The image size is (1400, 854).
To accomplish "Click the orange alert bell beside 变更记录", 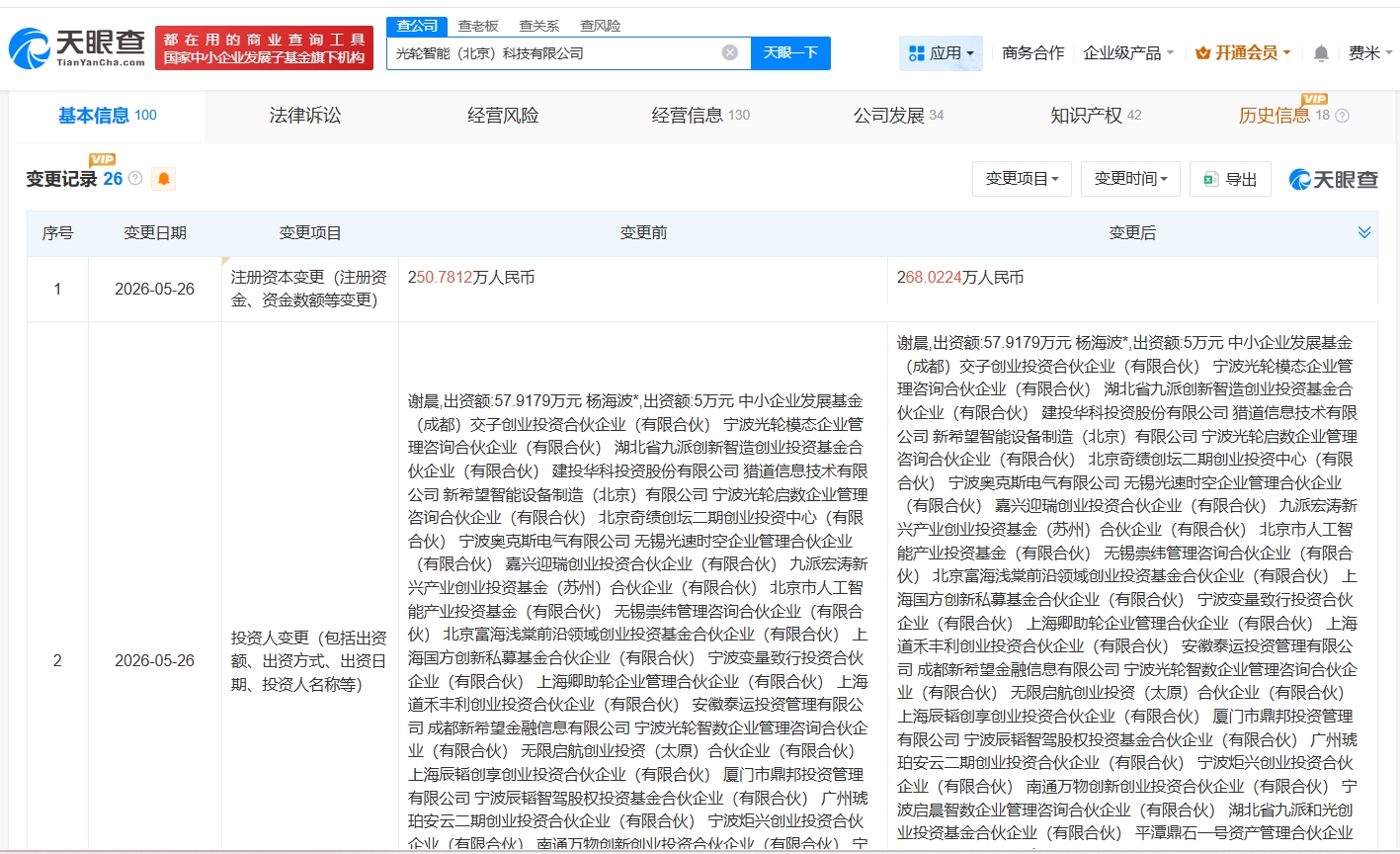I will tap(163, 179).
